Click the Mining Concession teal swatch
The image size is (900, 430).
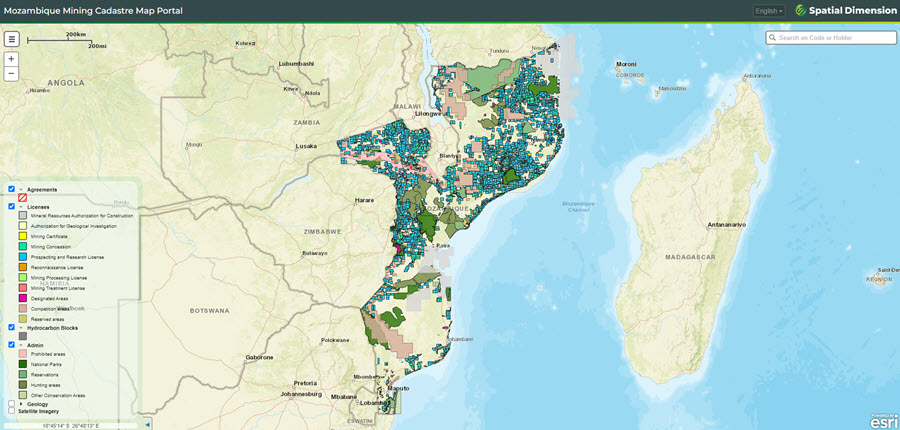22,246
